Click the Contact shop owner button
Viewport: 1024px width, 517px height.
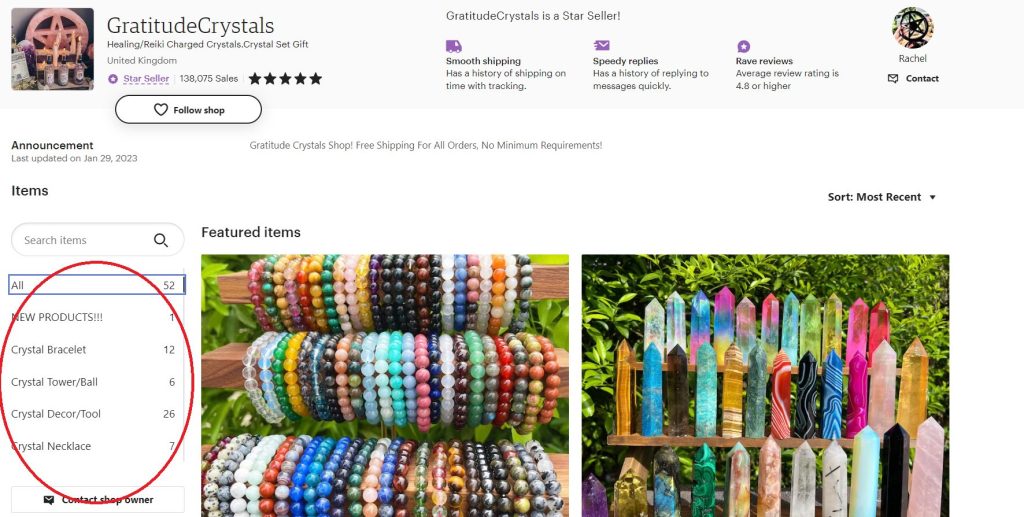pos(98,500)
